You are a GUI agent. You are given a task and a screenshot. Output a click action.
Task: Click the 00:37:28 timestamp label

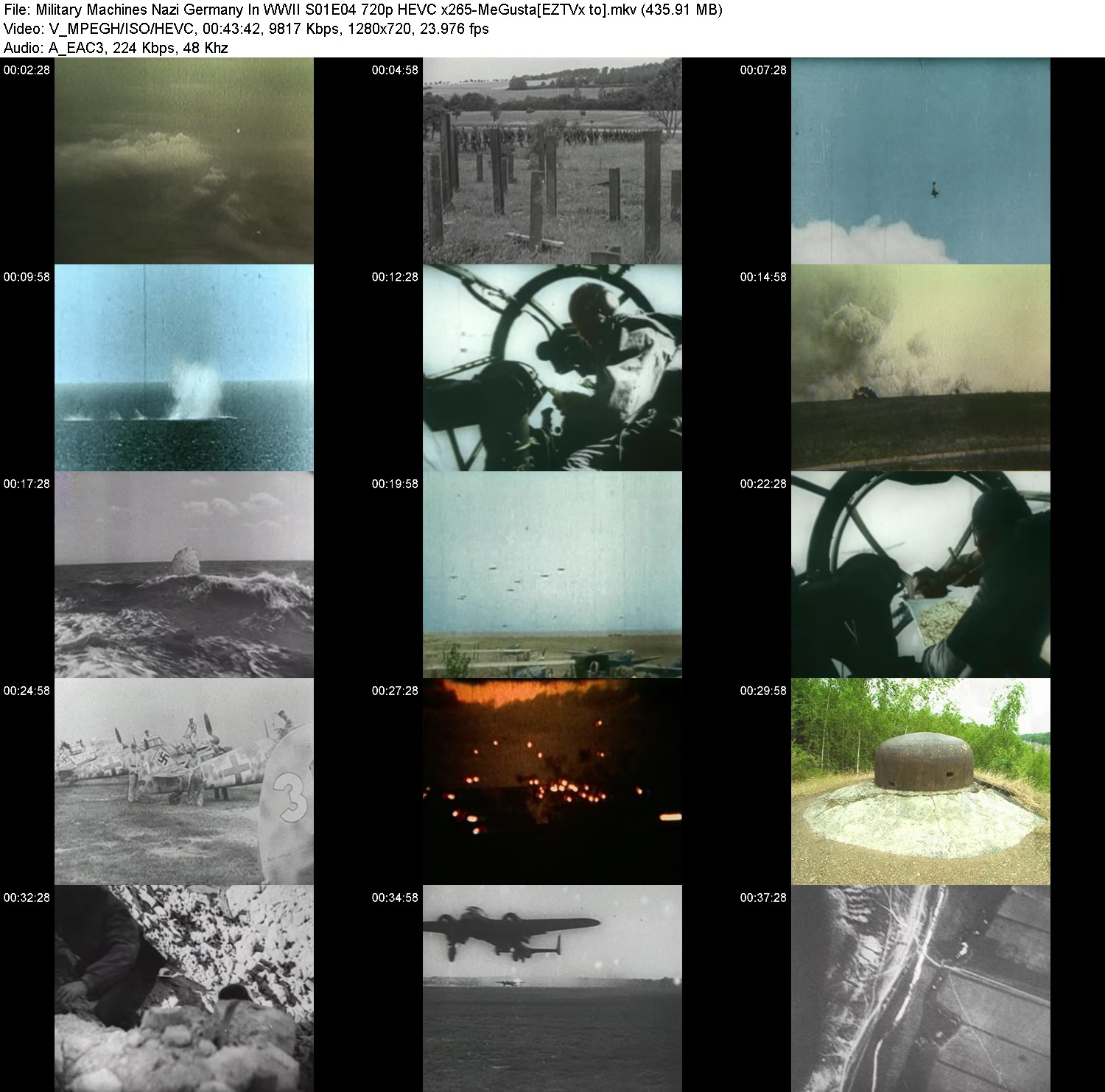click(763, 898)
